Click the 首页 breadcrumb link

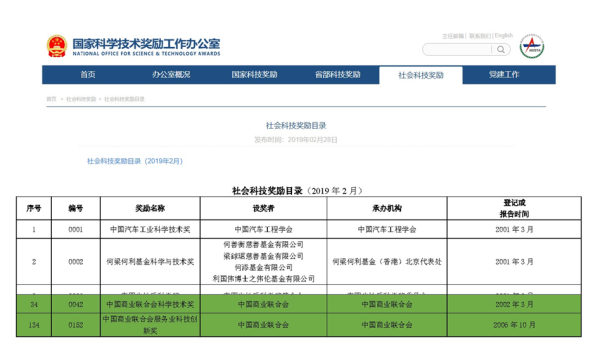[51, 99]
